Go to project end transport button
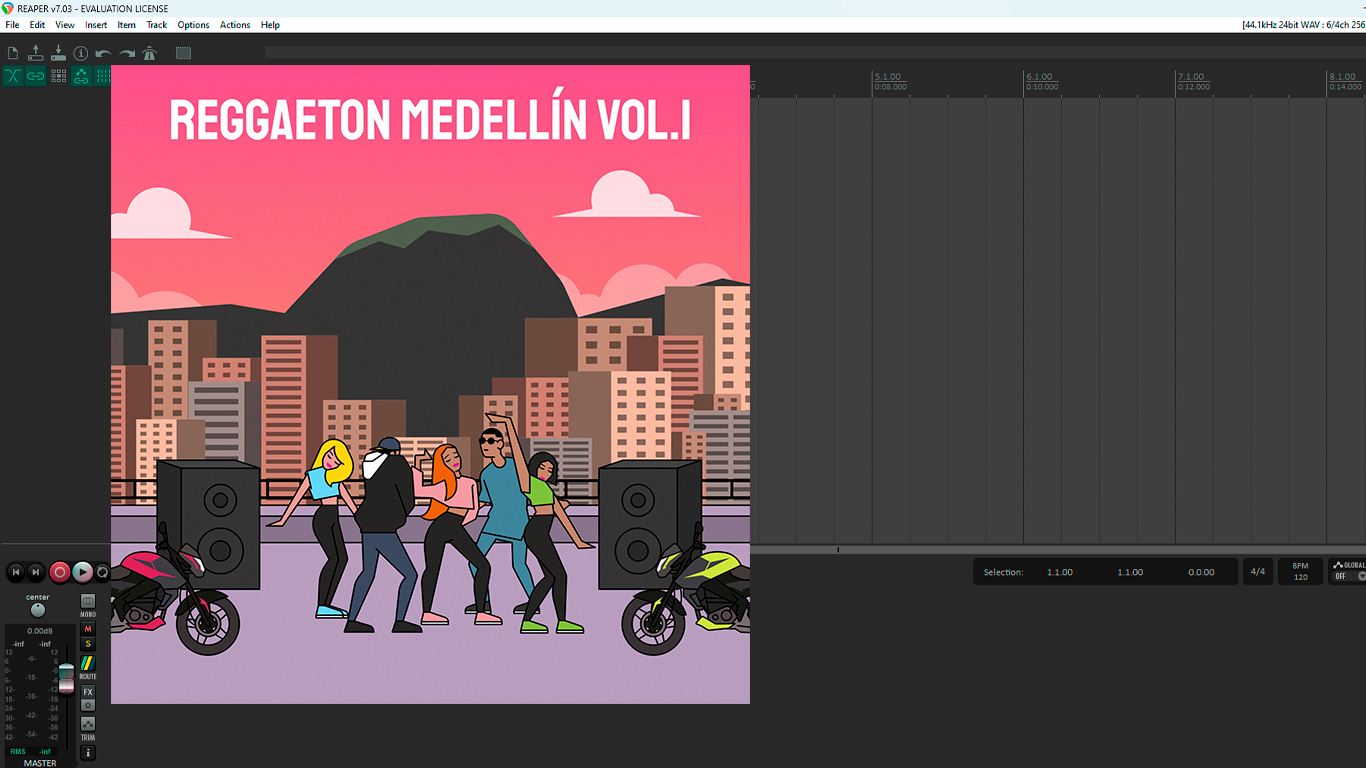Viewport: 1366px width, 768px height. (36, 572)
